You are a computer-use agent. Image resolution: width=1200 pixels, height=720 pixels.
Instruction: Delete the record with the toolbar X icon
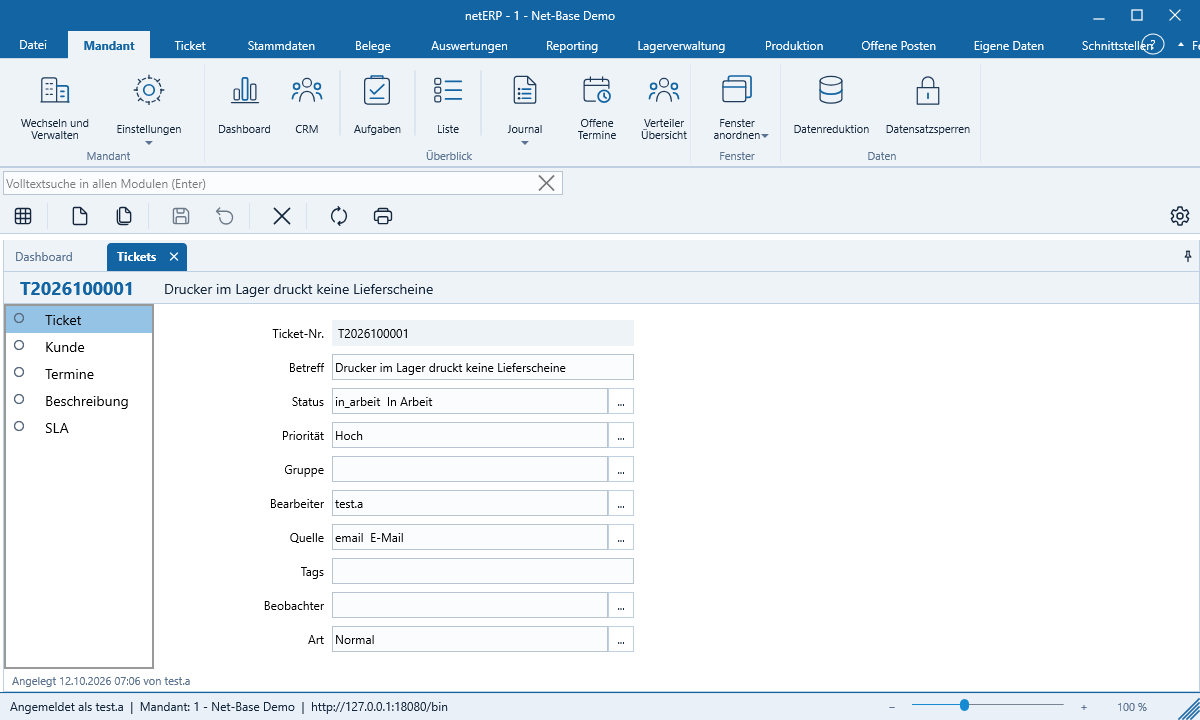pyautogui.click(x=282, y=216)
